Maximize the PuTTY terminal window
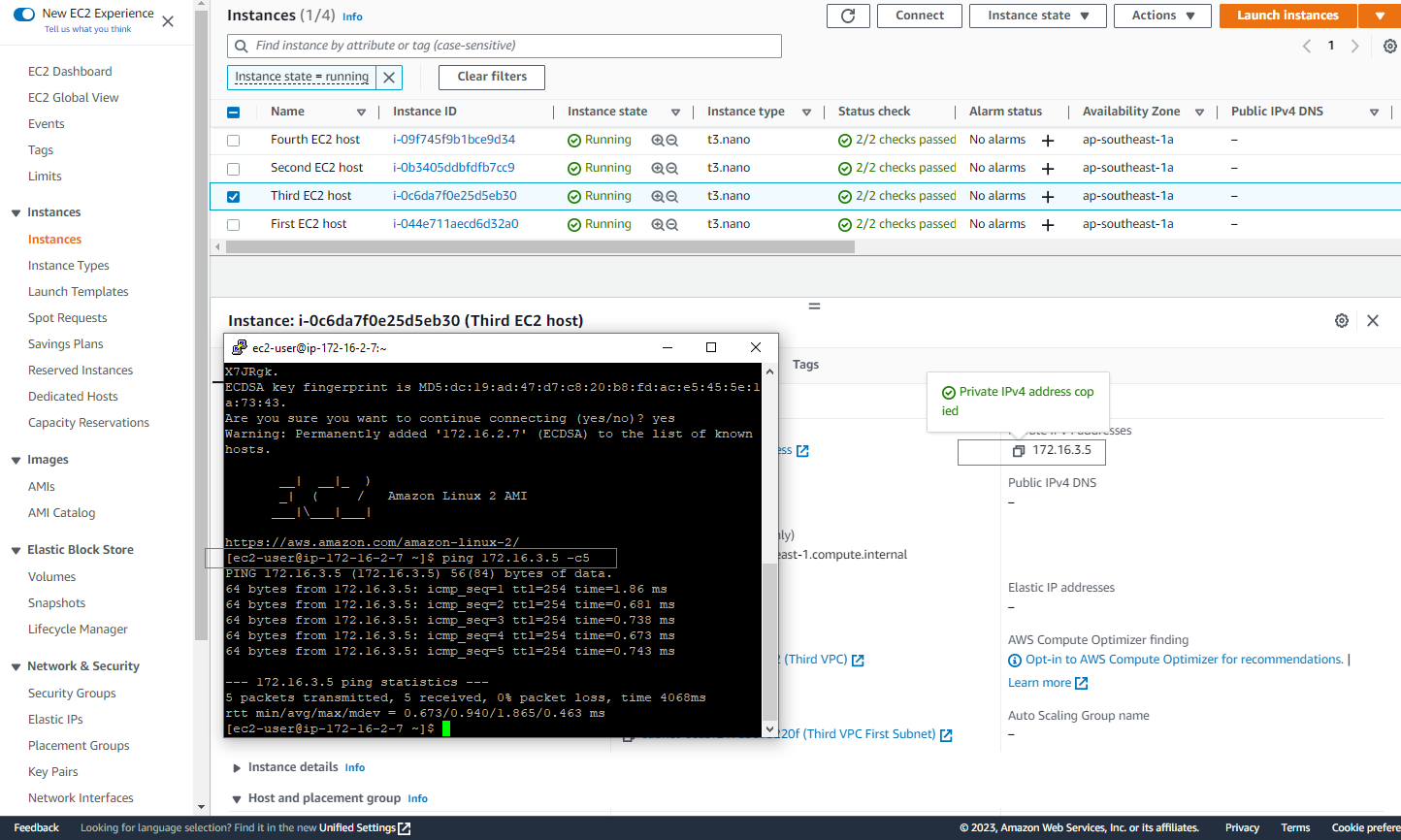 (x=711, y=347)
